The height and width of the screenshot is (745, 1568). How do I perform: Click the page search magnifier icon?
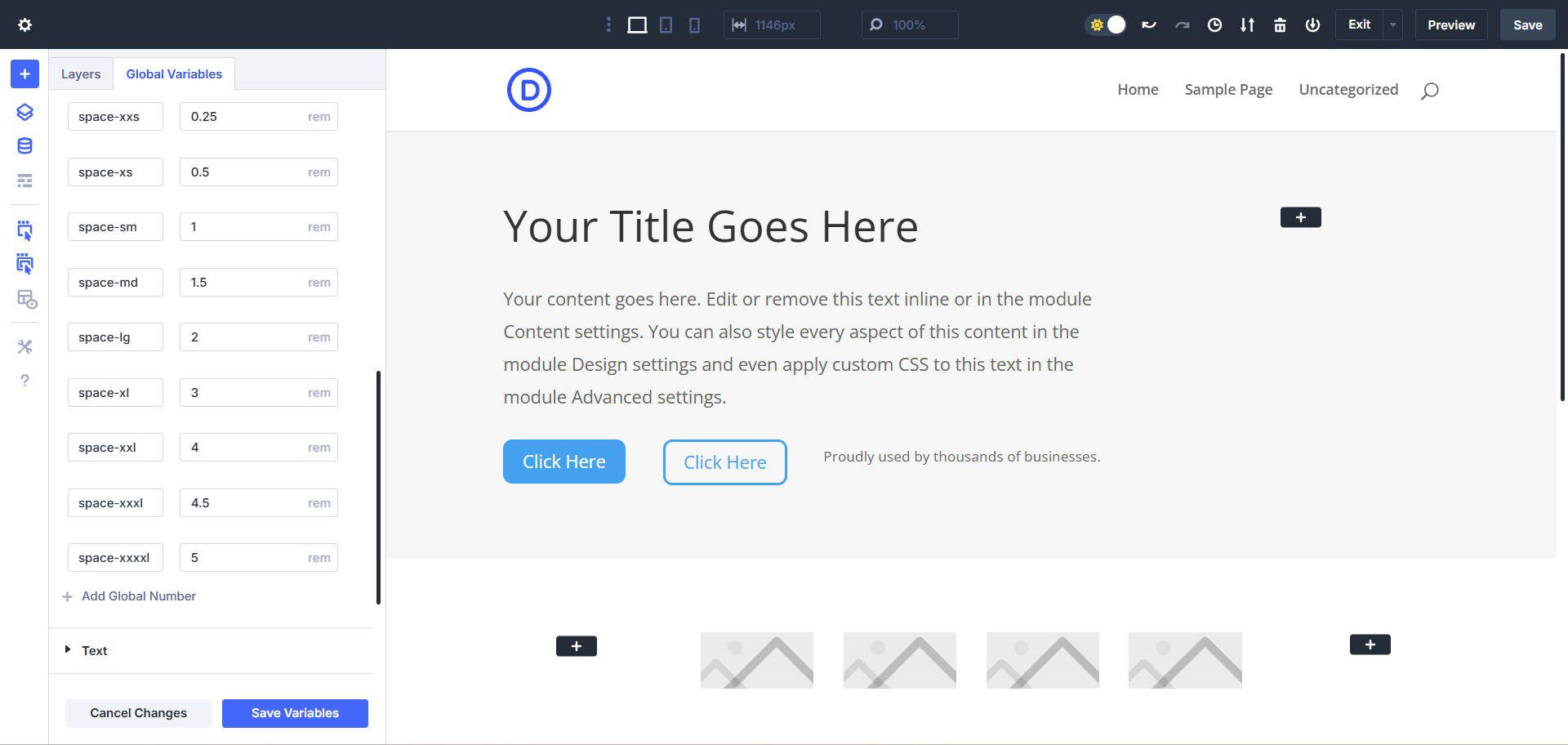point(1429,91)
